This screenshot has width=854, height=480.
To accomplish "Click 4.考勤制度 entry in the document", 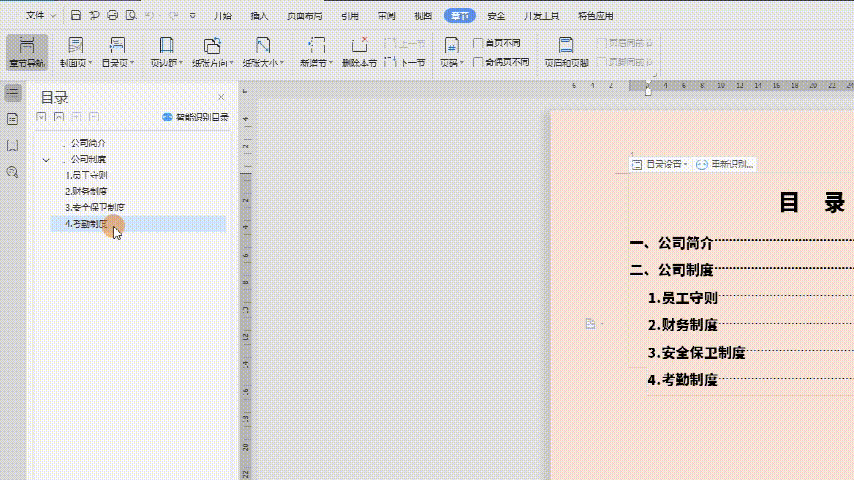I will [682, 380].
